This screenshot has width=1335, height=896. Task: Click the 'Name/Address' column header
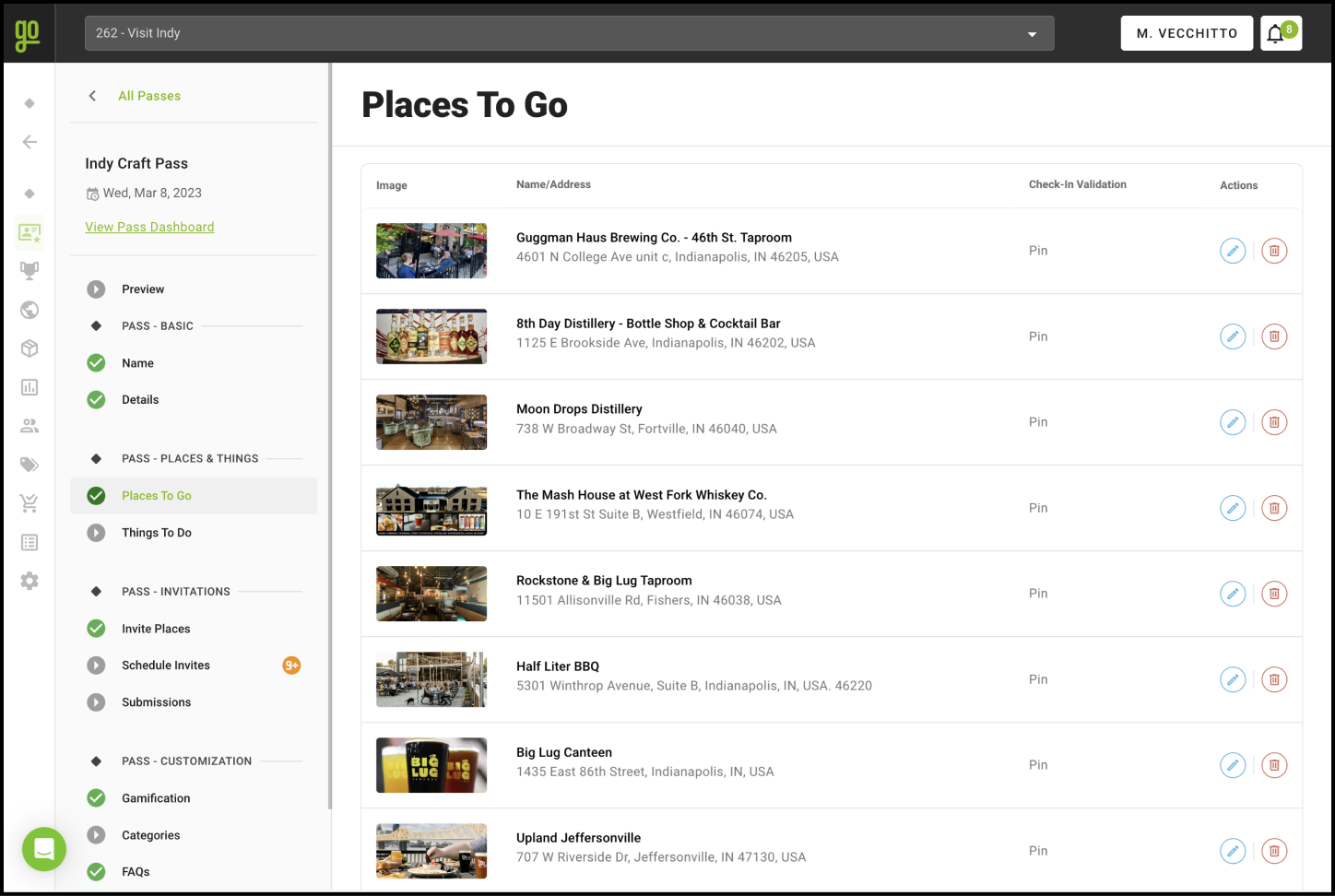pos(553,184)
